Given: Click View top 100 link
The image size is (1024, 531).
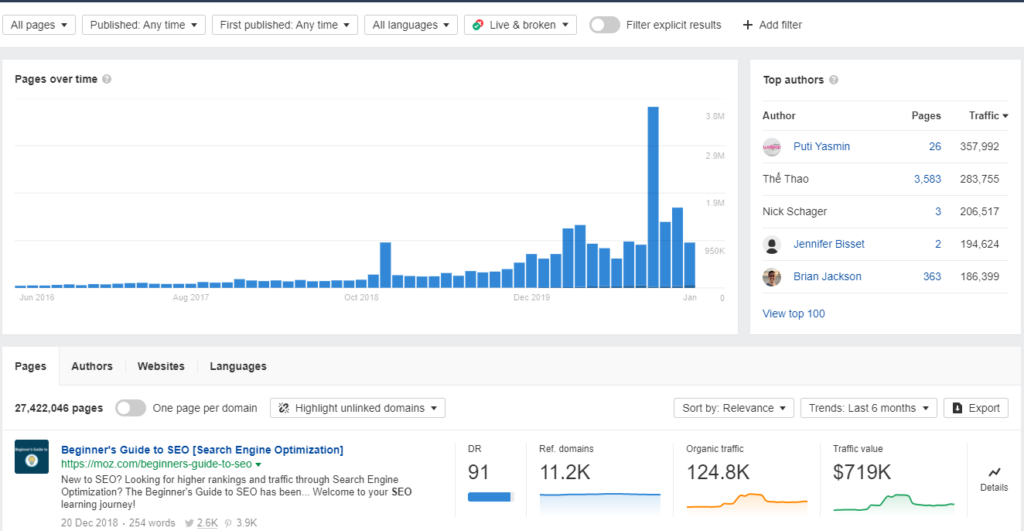Looking at the screenshot, I should pos(793,314).
